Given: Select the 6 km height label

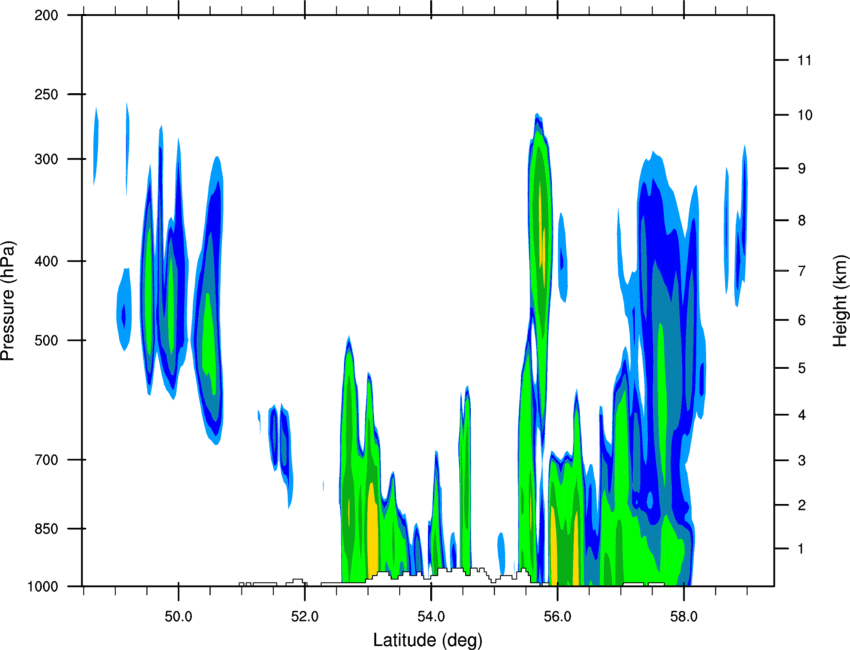Looking at the screenshot, I should [801, 320].
